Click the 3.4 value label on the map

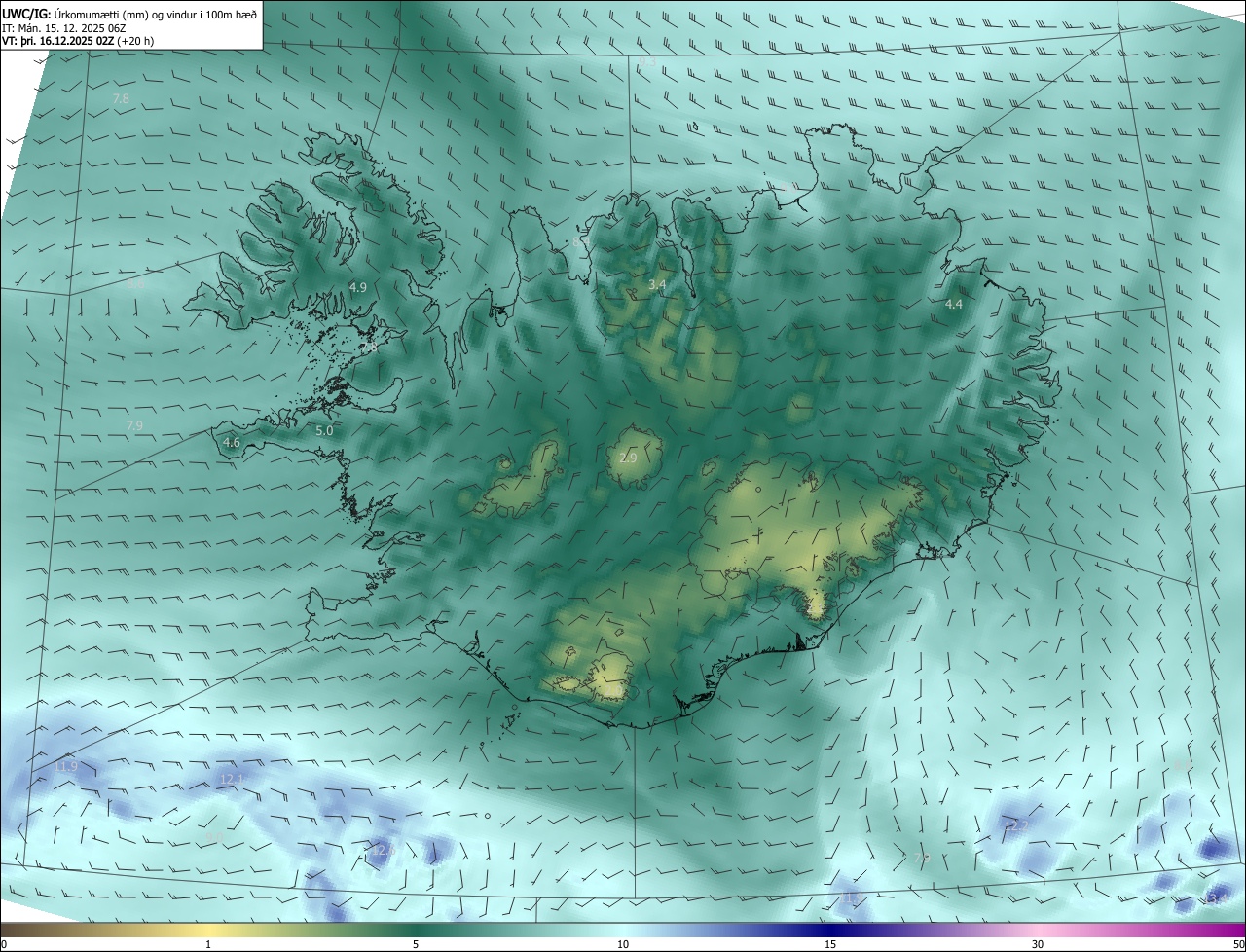click(x=657, y=284)
